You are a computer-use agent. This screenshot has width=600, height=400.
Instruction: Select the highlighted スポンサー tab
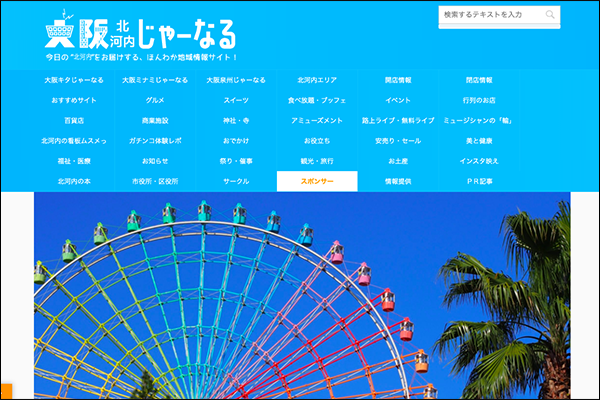pyautogui.click(x=317, y=182)
